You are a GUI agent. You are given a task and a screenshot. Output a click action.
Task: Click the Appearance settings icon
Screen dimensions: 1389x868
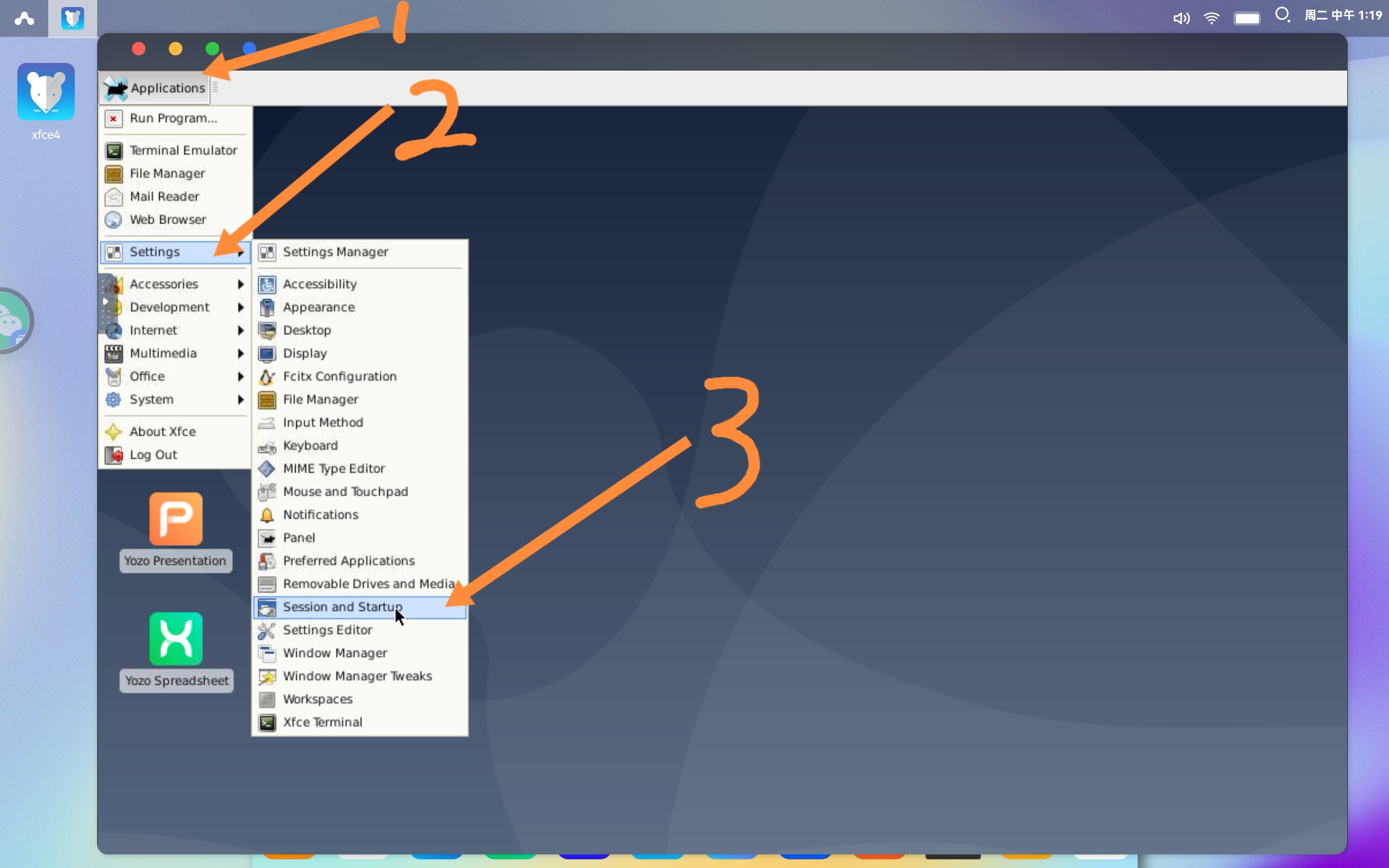(267, 307)
